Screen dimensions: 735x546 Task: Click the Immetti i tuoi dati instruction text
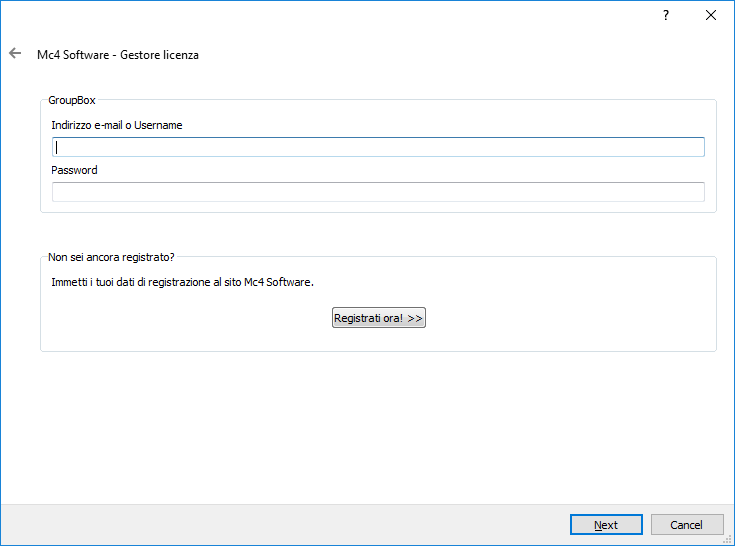(182, 282)
